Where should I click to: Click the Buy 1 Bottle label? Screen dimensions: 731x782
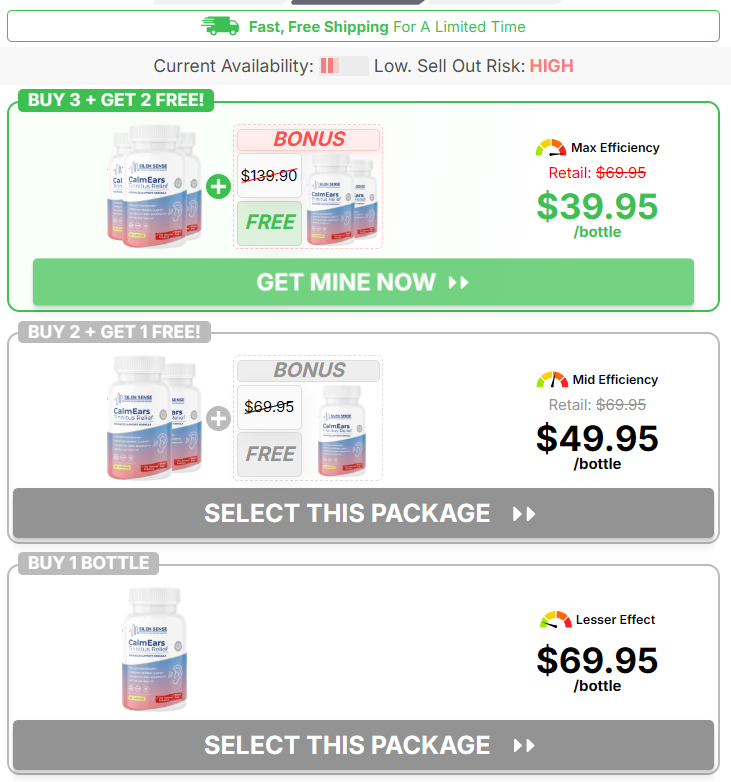(88, 563)
